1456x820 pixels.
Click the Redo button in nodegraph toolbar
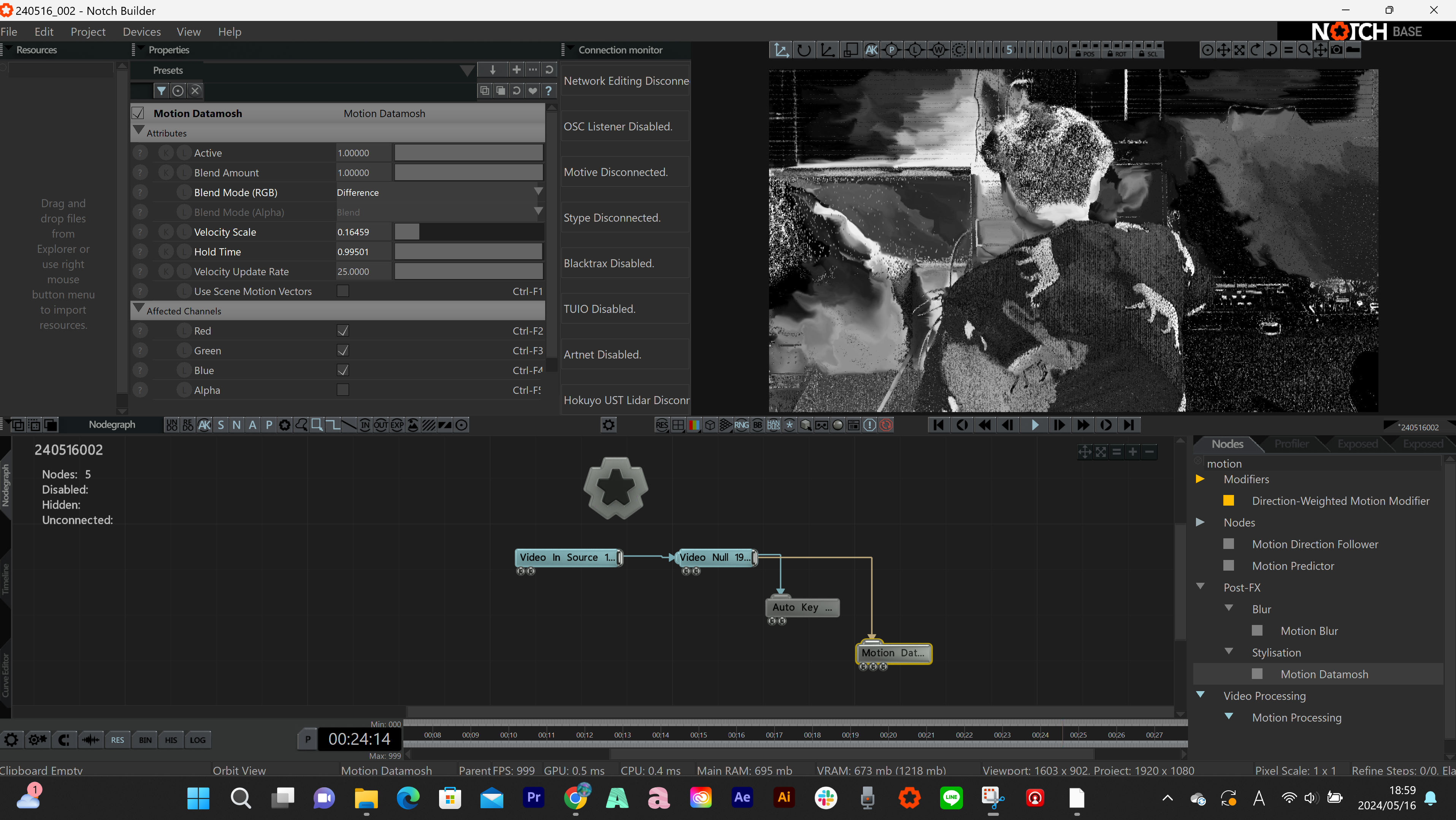[188, 425]
